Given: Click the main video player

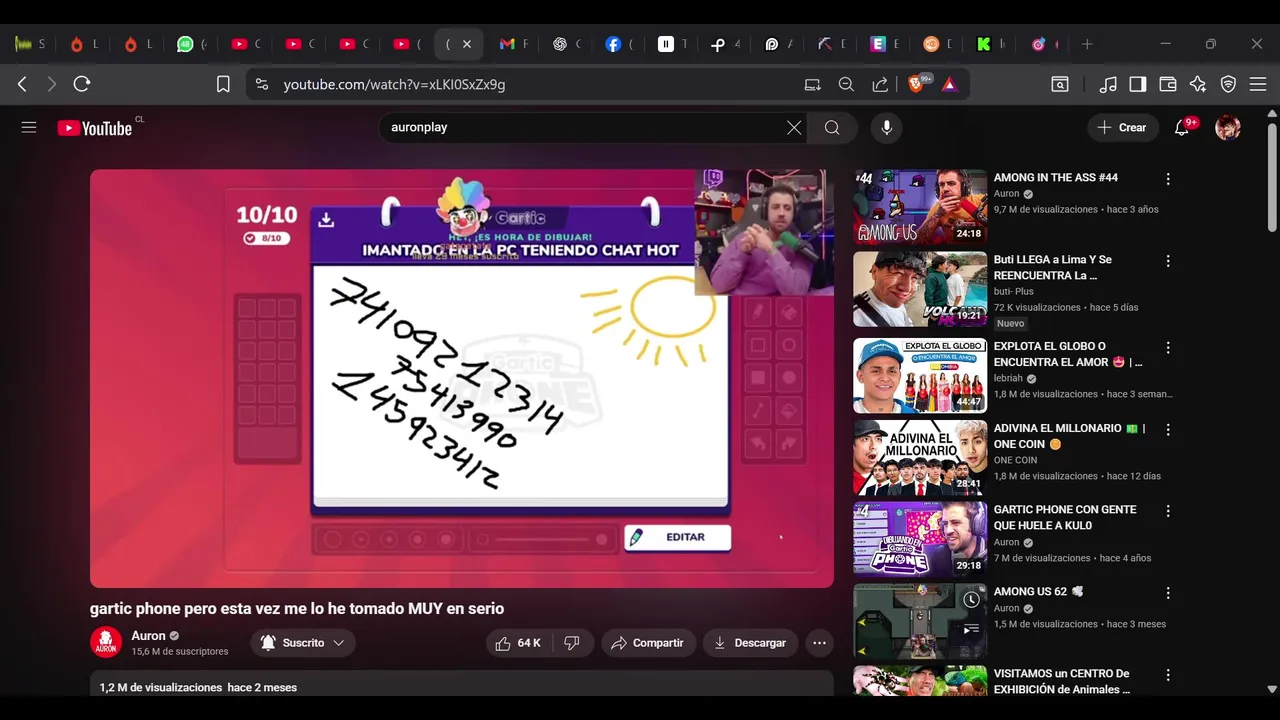Looking at the screenshot, I should click(462, 378).
